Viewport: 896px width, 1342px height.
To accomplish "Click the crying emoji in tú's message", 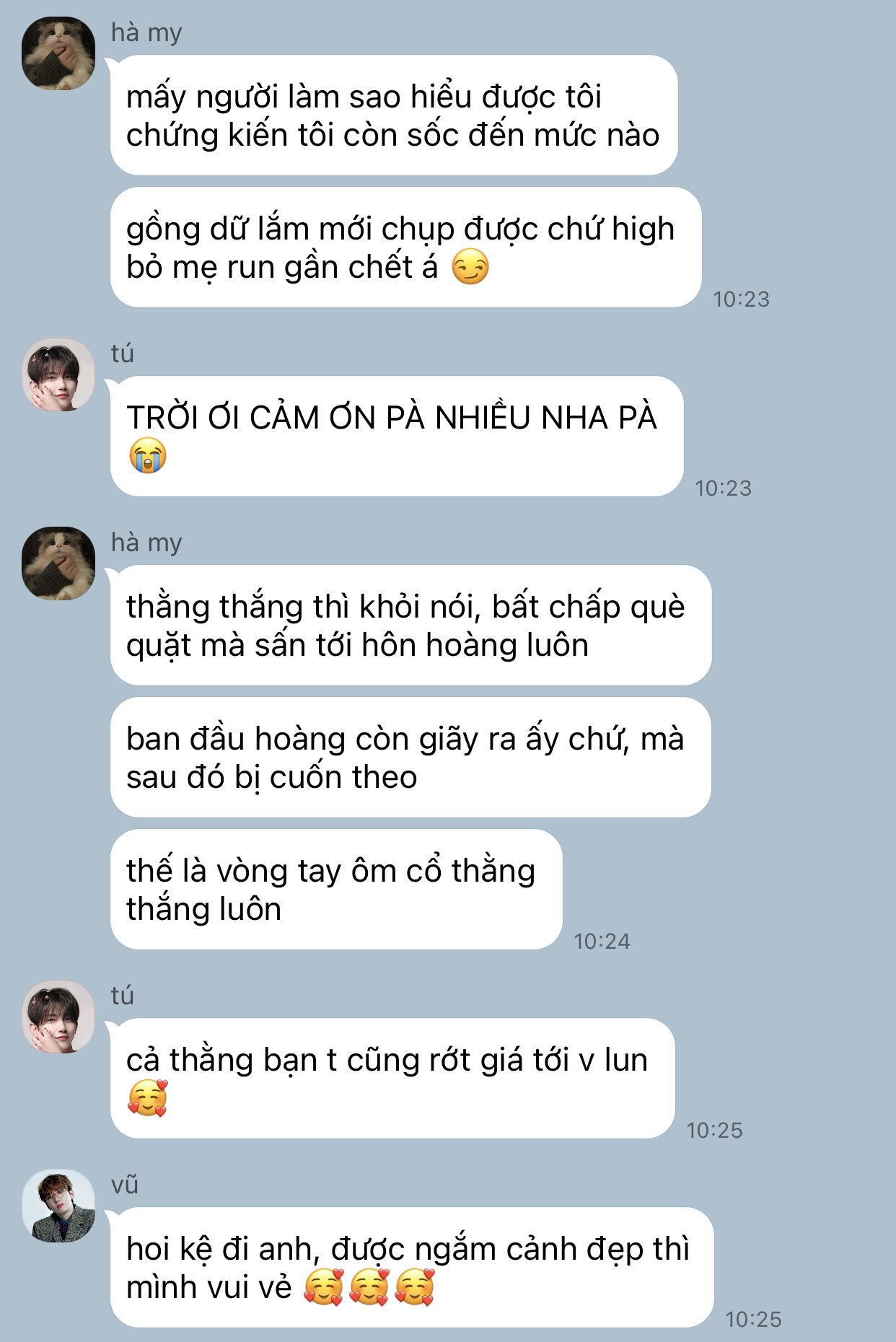I will pos(148,456).
